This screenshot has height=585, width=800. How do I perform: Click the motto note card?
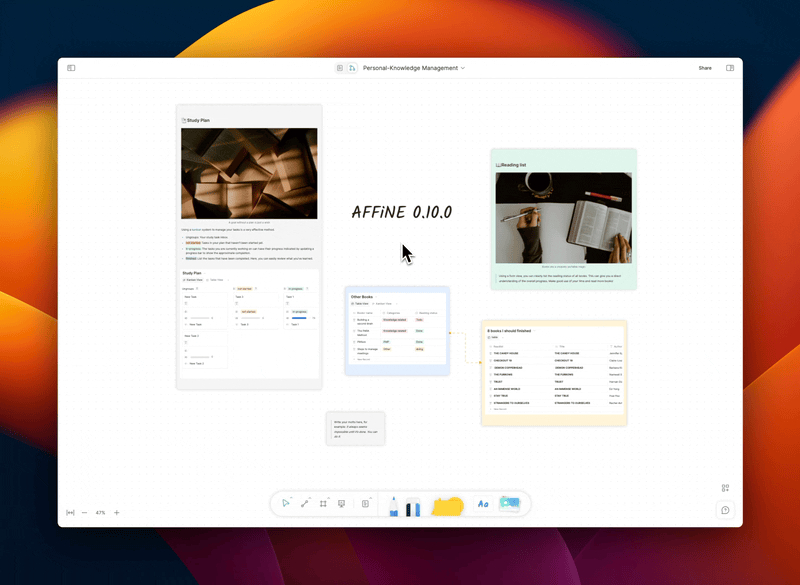coord(356,429)
